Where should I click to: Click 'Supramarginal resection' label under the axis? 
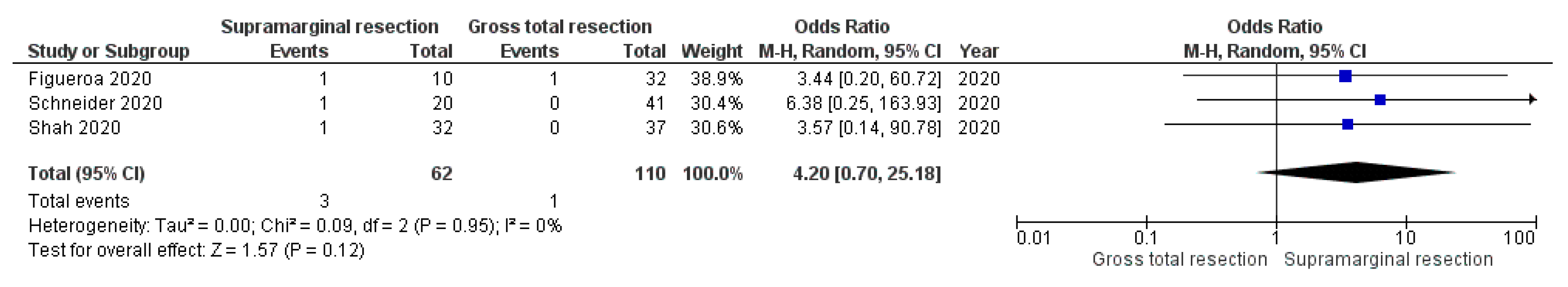(x=1389, y=260)
